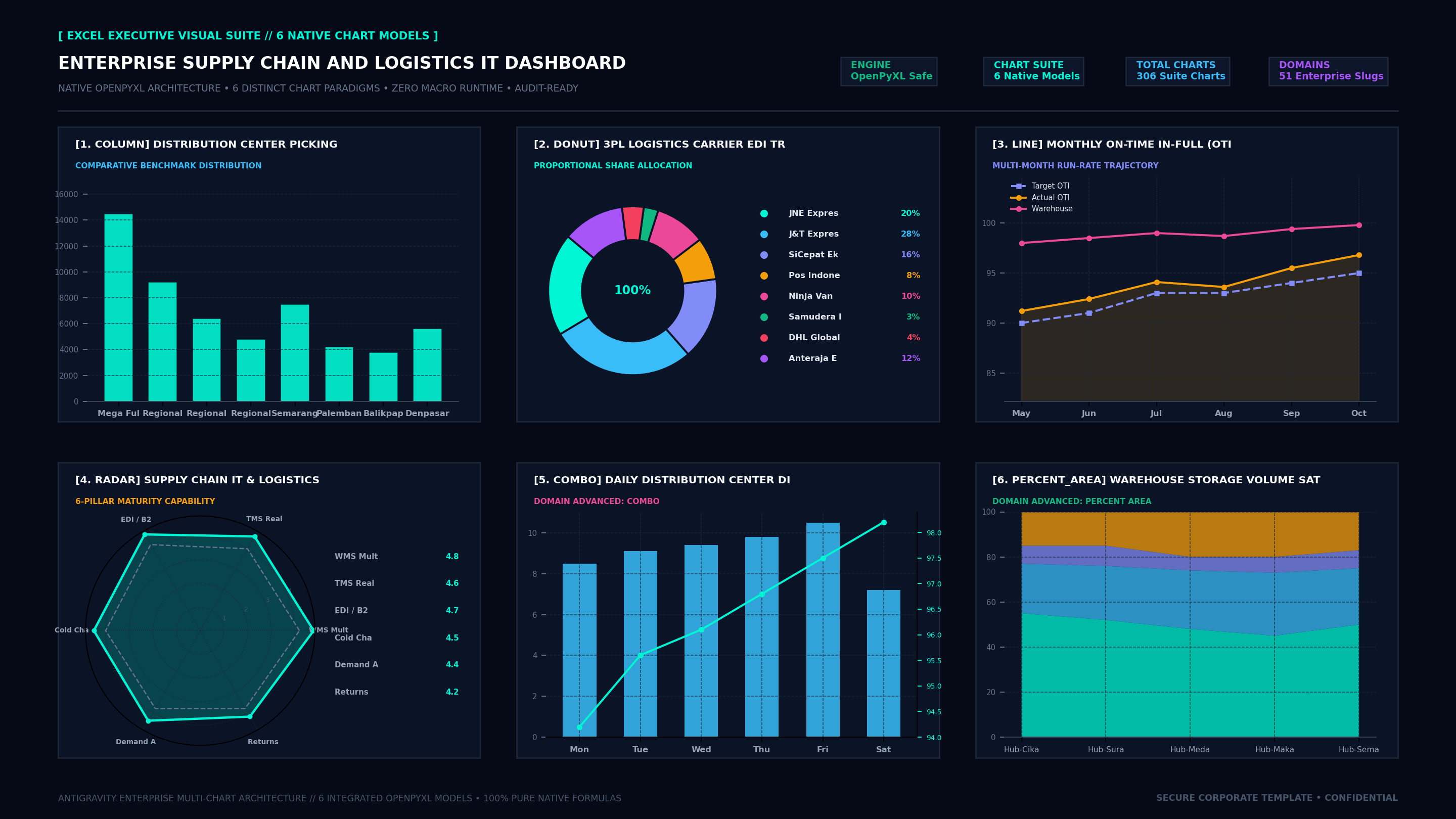The image size is (1456, 819).
Task: Click the ENGINE OpenPyXL Safe badge
Action: coord(889,71)
